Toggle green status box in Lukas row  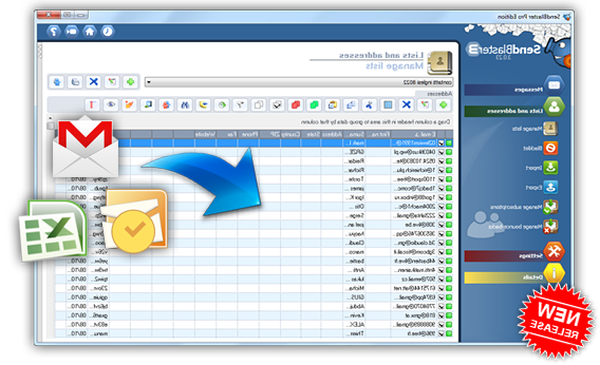click(449, 279)
